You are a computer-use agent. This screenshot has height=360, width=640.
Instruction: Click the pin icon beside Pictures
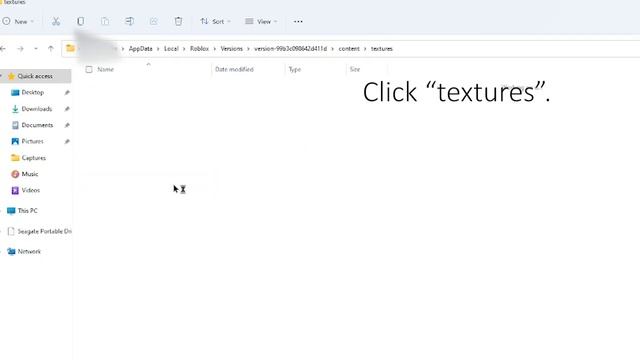tap(67, 142)
